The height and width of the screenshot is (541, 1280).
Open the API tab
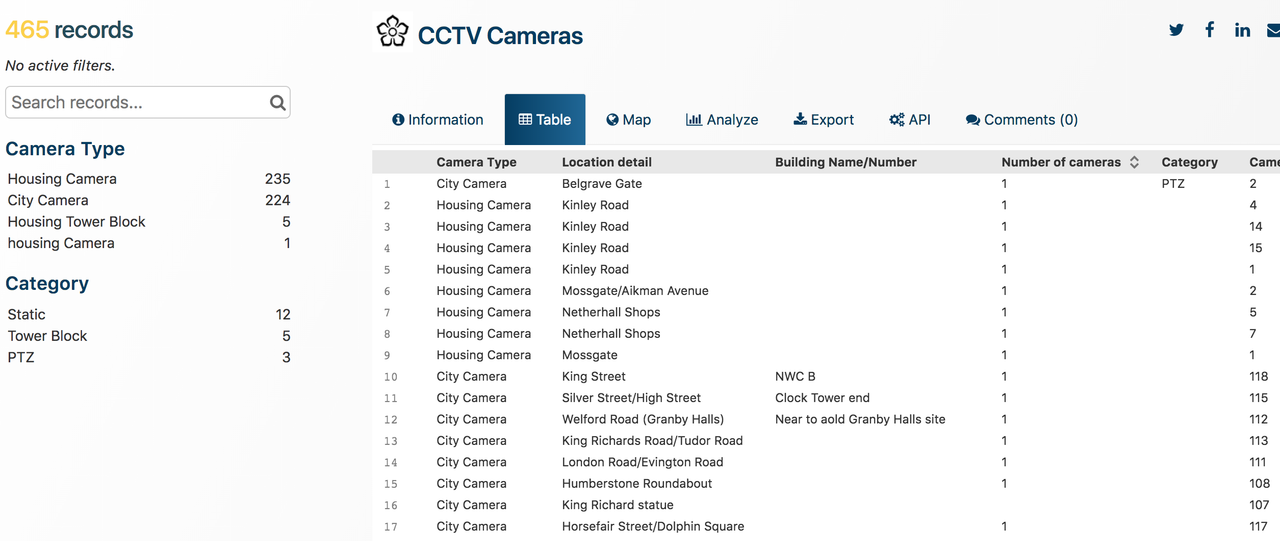910,120
